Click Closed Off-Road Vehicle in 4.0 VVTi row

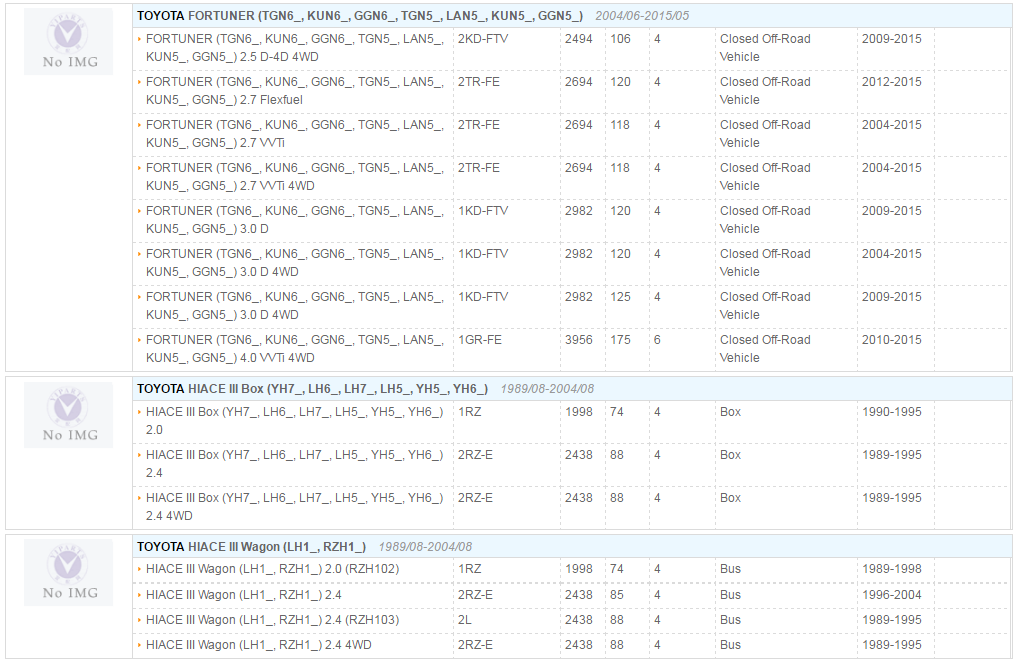pos(765,349)
